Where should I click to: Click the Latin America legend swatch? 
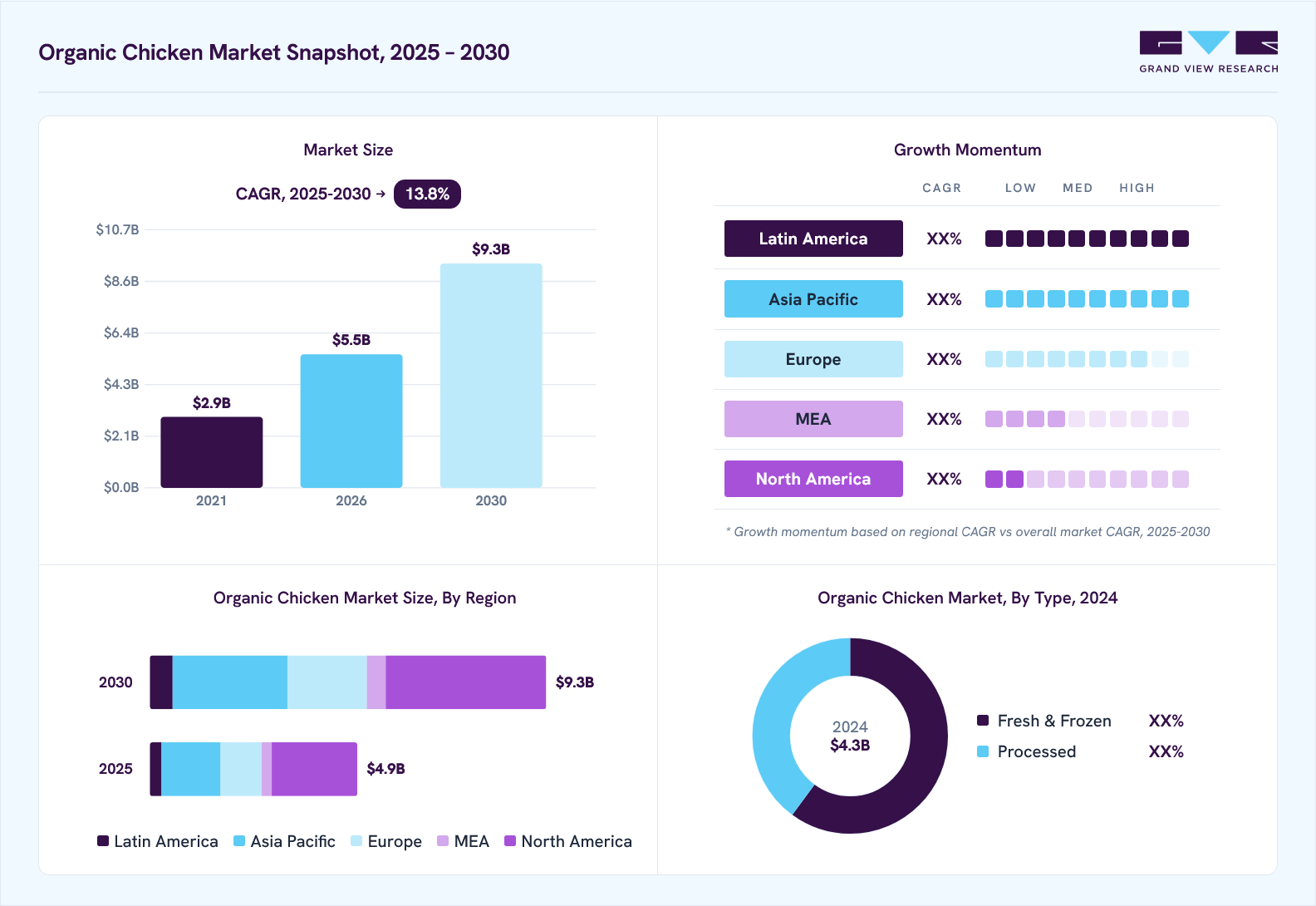pyautogui.click(x=103, y=841)
